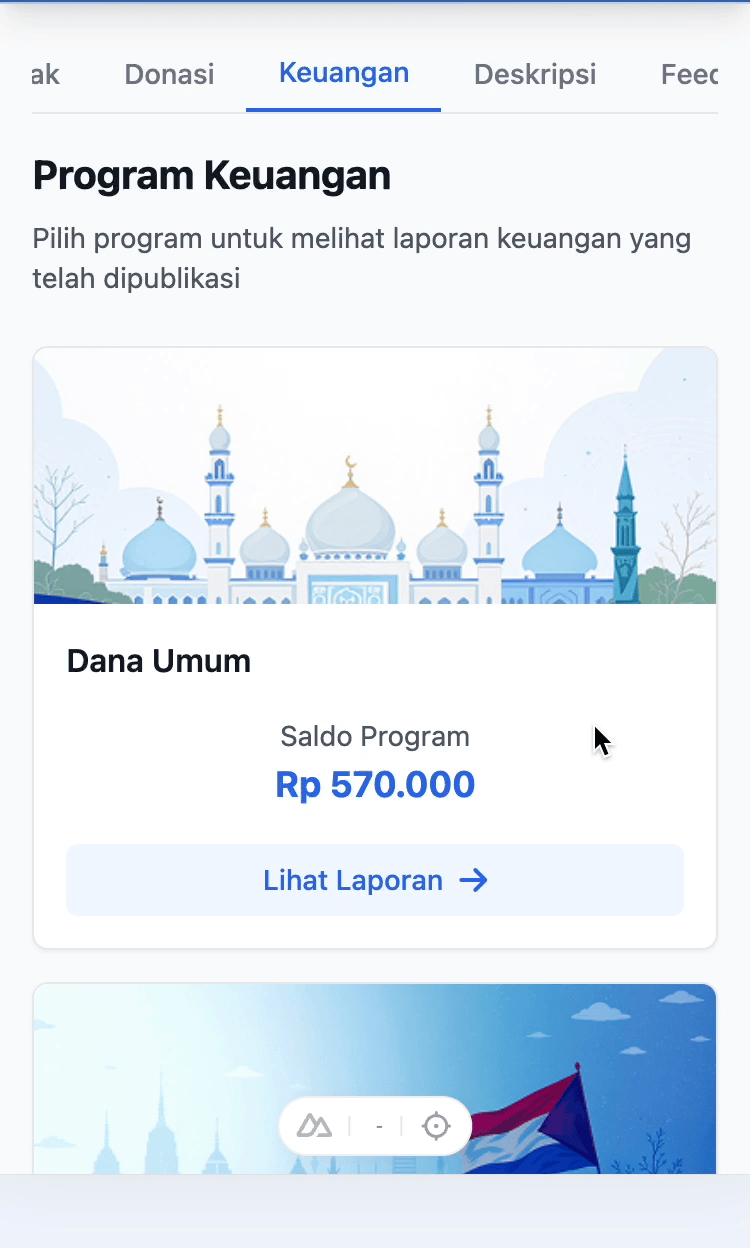Click the Rp 570.000 balance amount

(375, 785)
